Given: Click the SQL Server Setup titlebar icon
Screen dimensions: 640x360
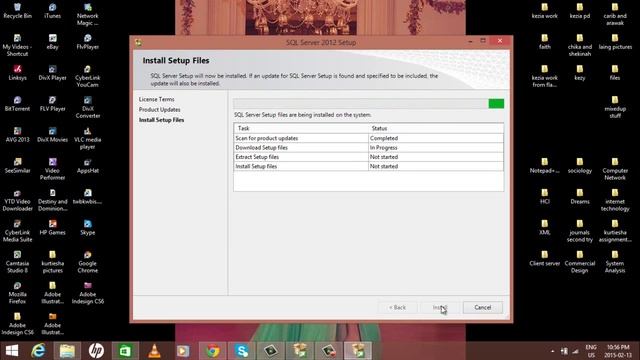Looking at the screenshot, I should [139, 42].
